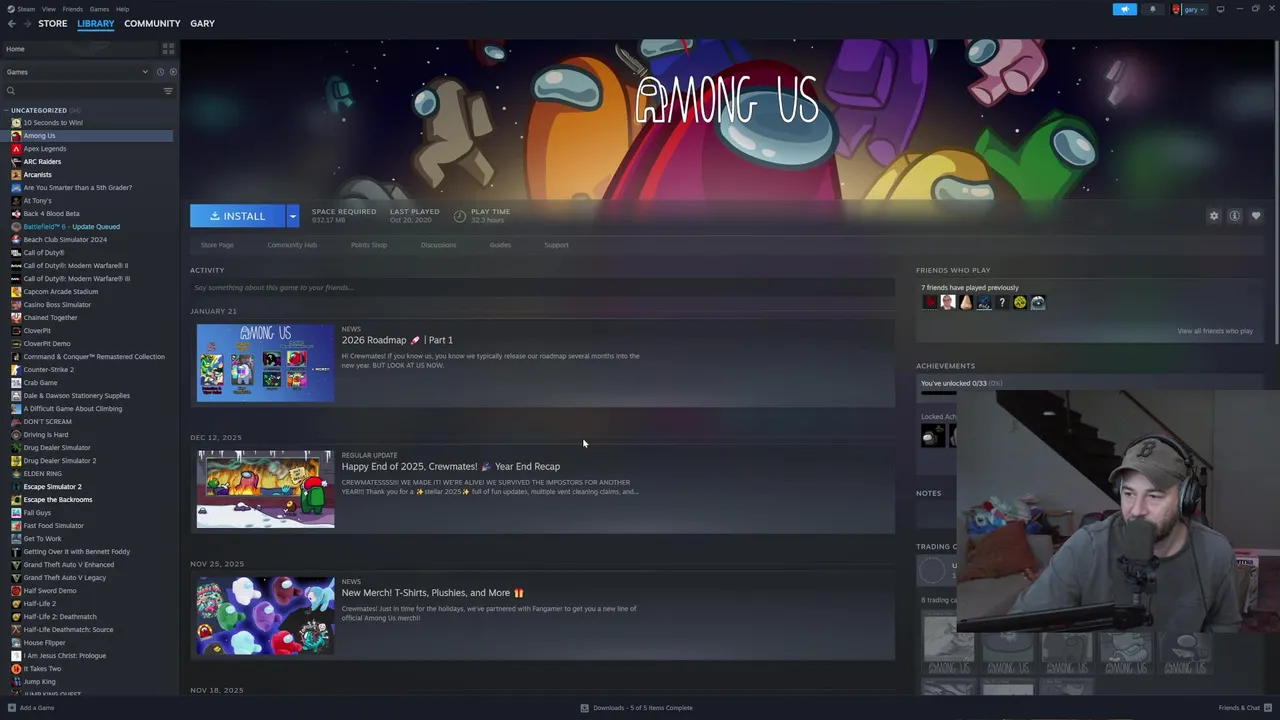Click the LIBRARY tab
Image resolution: width=1280 pixels, height=720 pixels.
pyautogui.click(x=96, y=23)
